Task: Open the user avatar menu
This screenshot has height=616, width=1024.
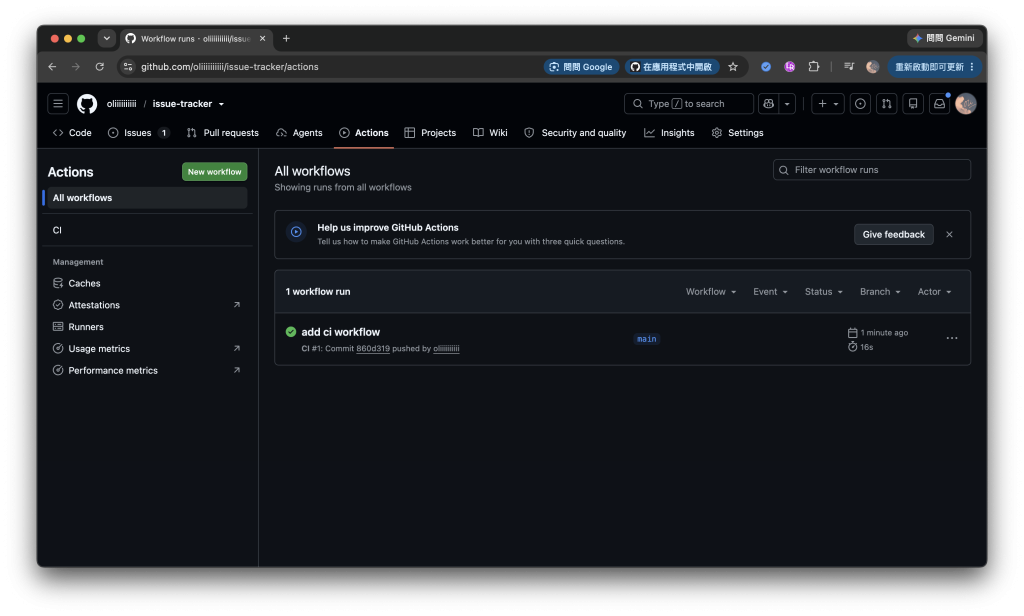Action: click(x=965, y=104)
